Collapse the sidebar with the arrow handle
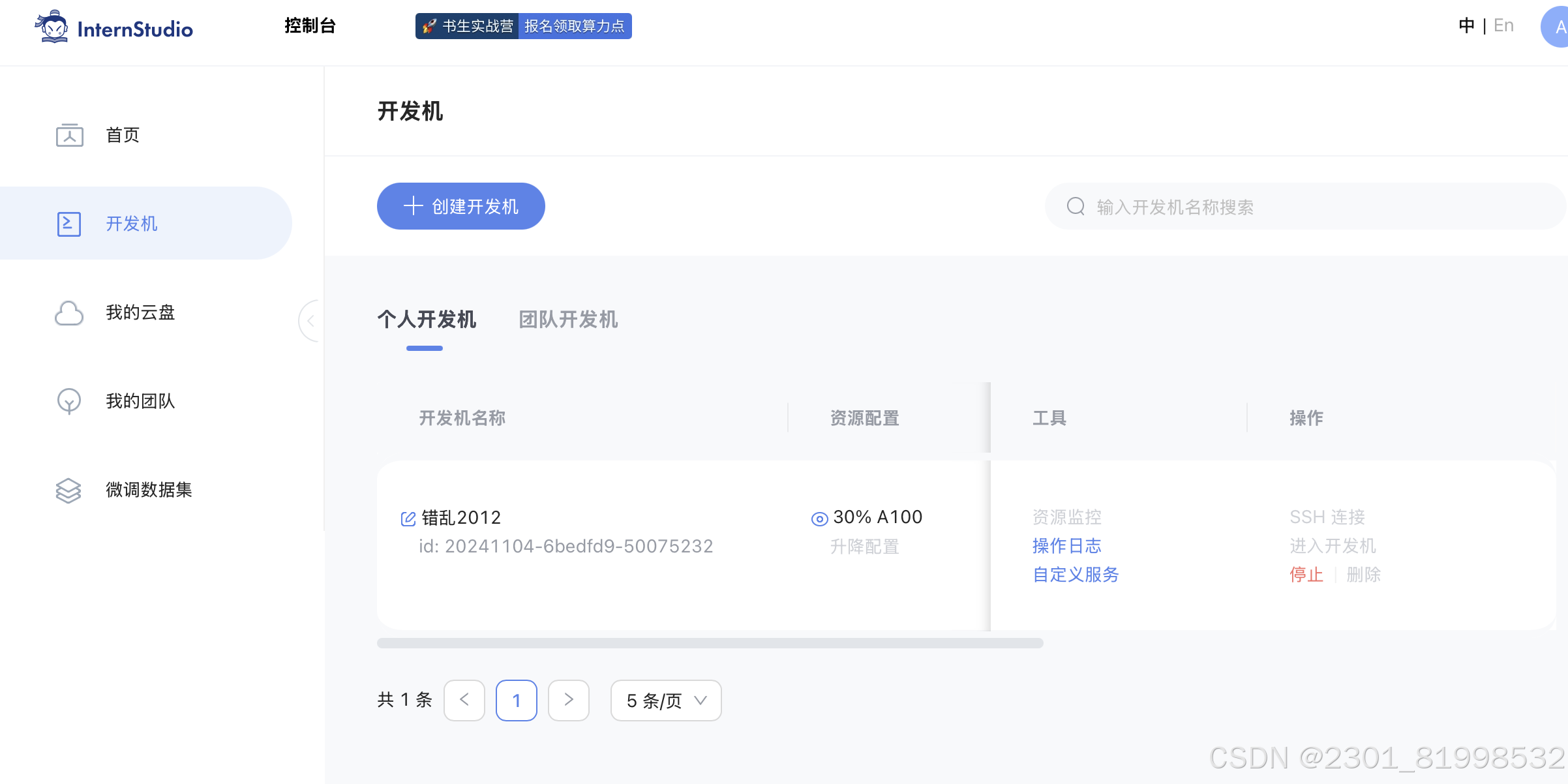 pyautogui.click(x=310, y=321)
